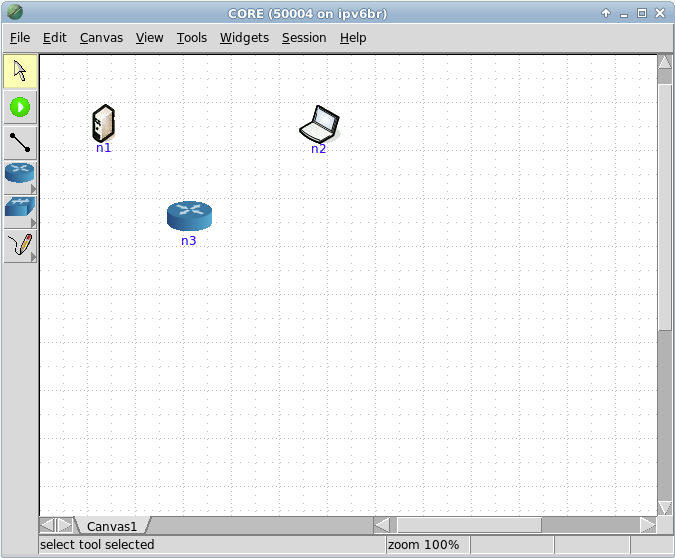This screenshot has height=558, width=675.
Task: Click the vertical scrollbar up arrow
Action: point(665,63)
